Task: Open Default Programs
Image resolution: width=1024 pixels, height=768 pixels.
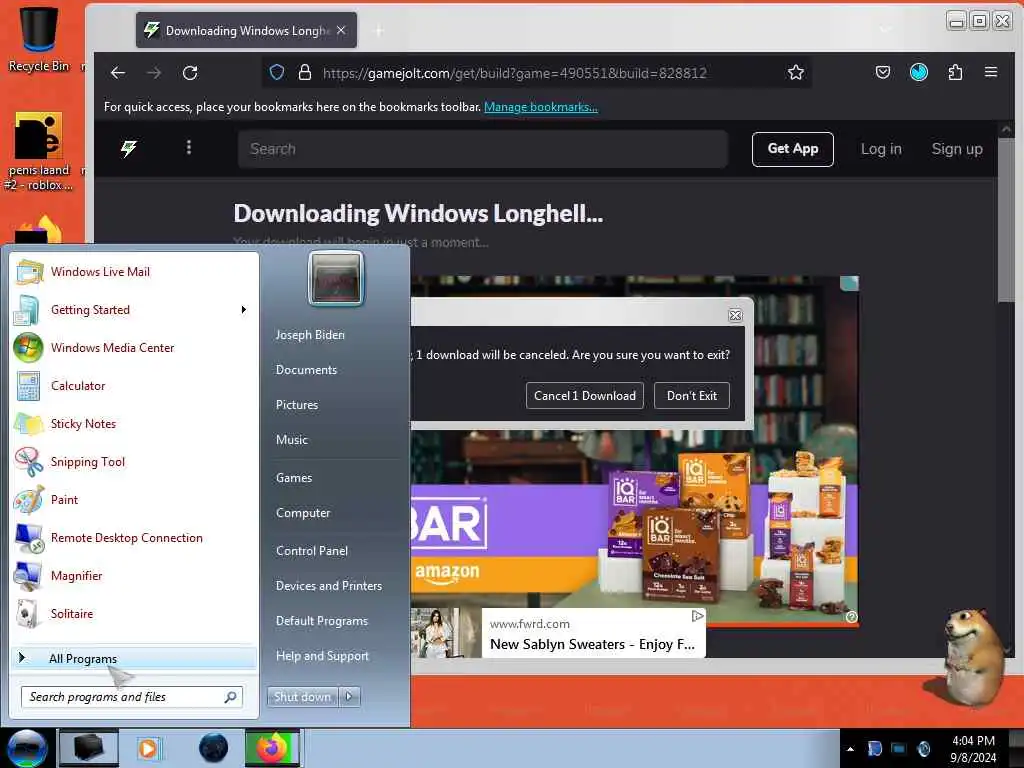Action: coord(322,620)
